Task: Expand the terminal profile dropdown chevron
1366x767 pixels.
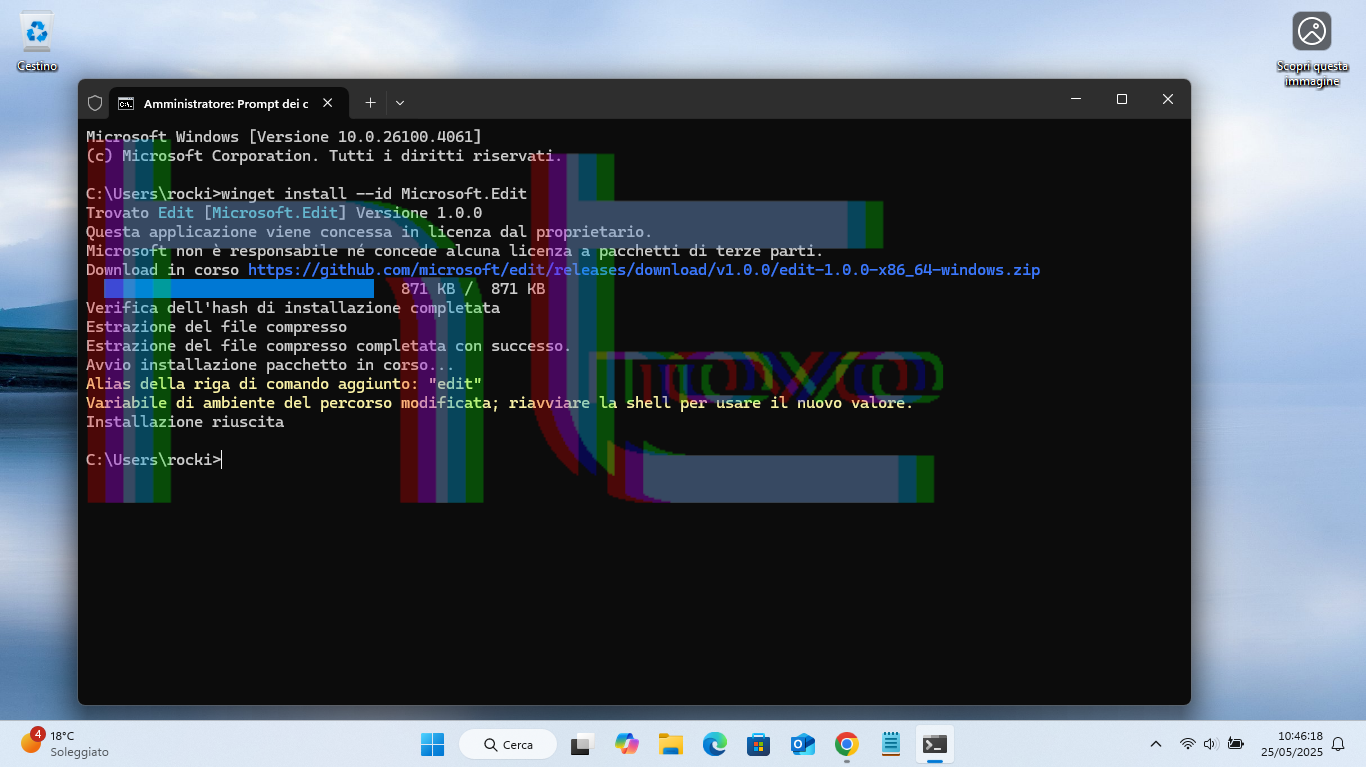Action: pos(400,102)
